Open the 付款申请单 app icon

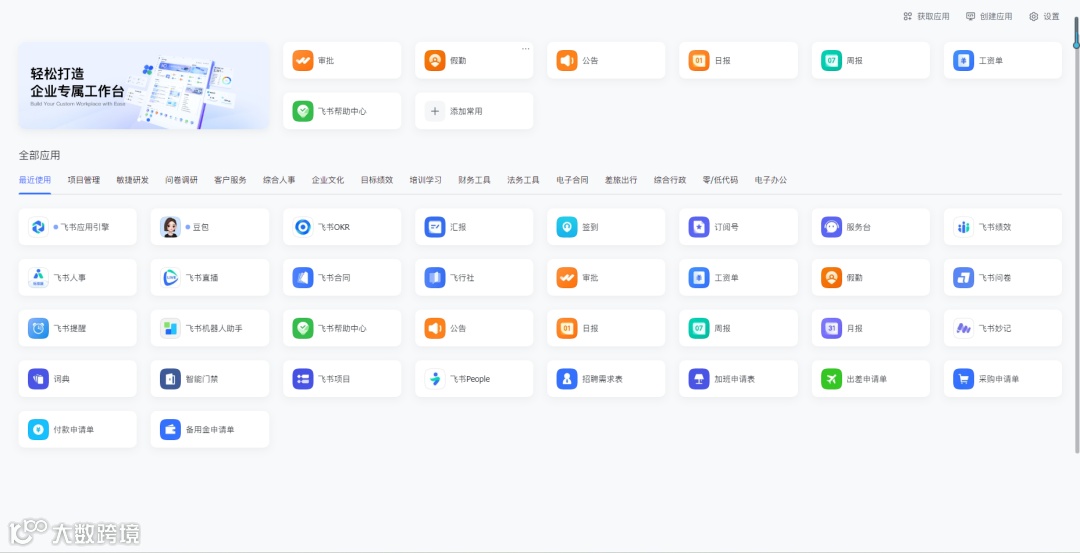[38, 429]
